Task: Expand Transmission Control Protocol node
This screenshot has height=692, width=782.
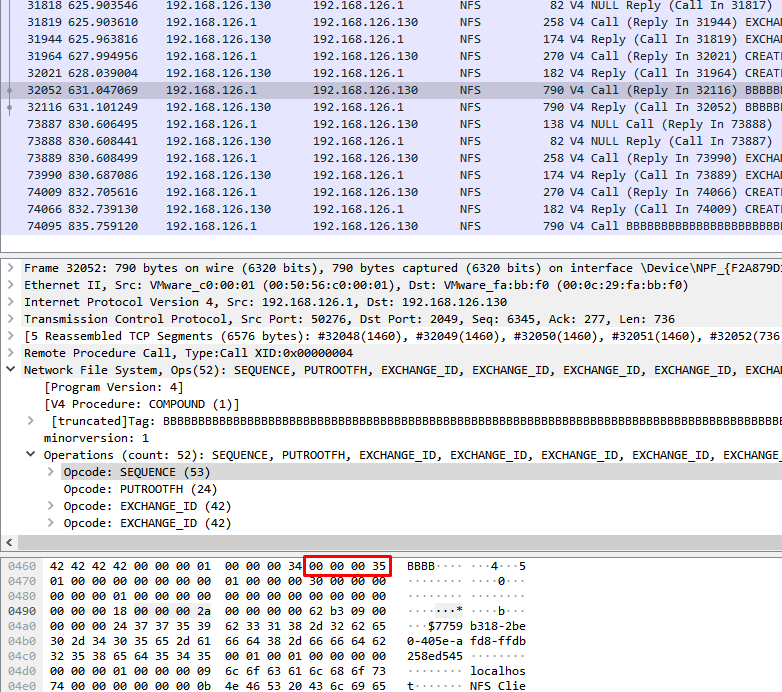Action: (10, 319)
